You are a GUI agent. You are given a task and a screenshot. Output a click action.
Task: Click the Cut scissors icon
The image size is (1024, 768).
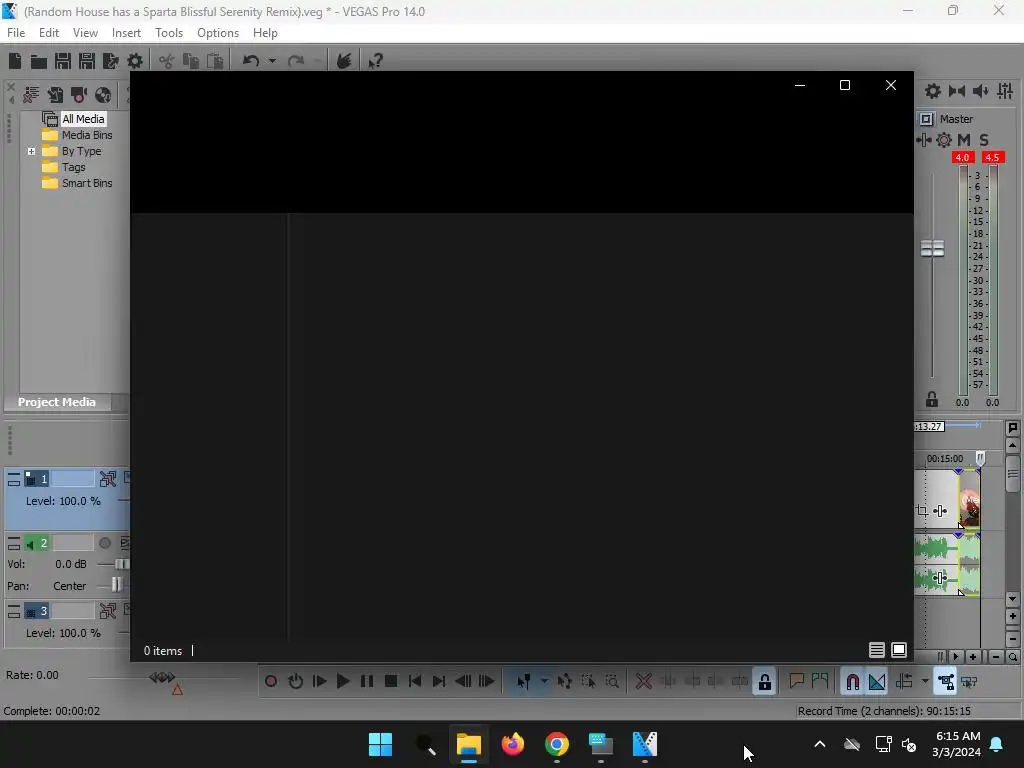[167, 61]
